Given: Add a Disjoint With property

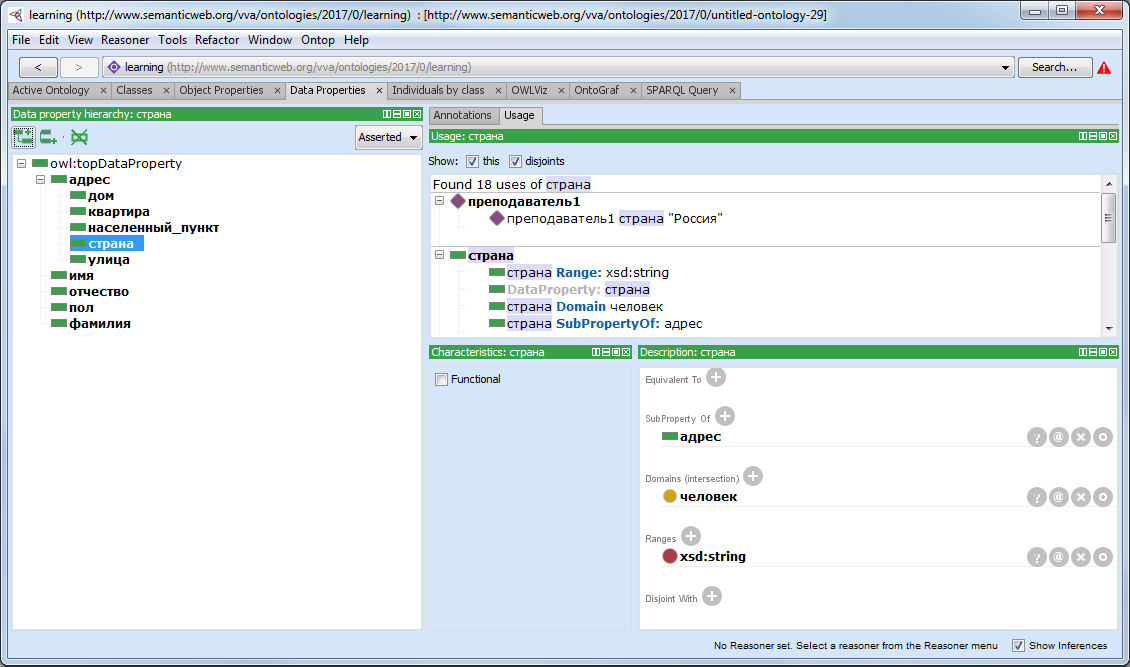Looking at the screenshot, I should (x=711, y=597).
